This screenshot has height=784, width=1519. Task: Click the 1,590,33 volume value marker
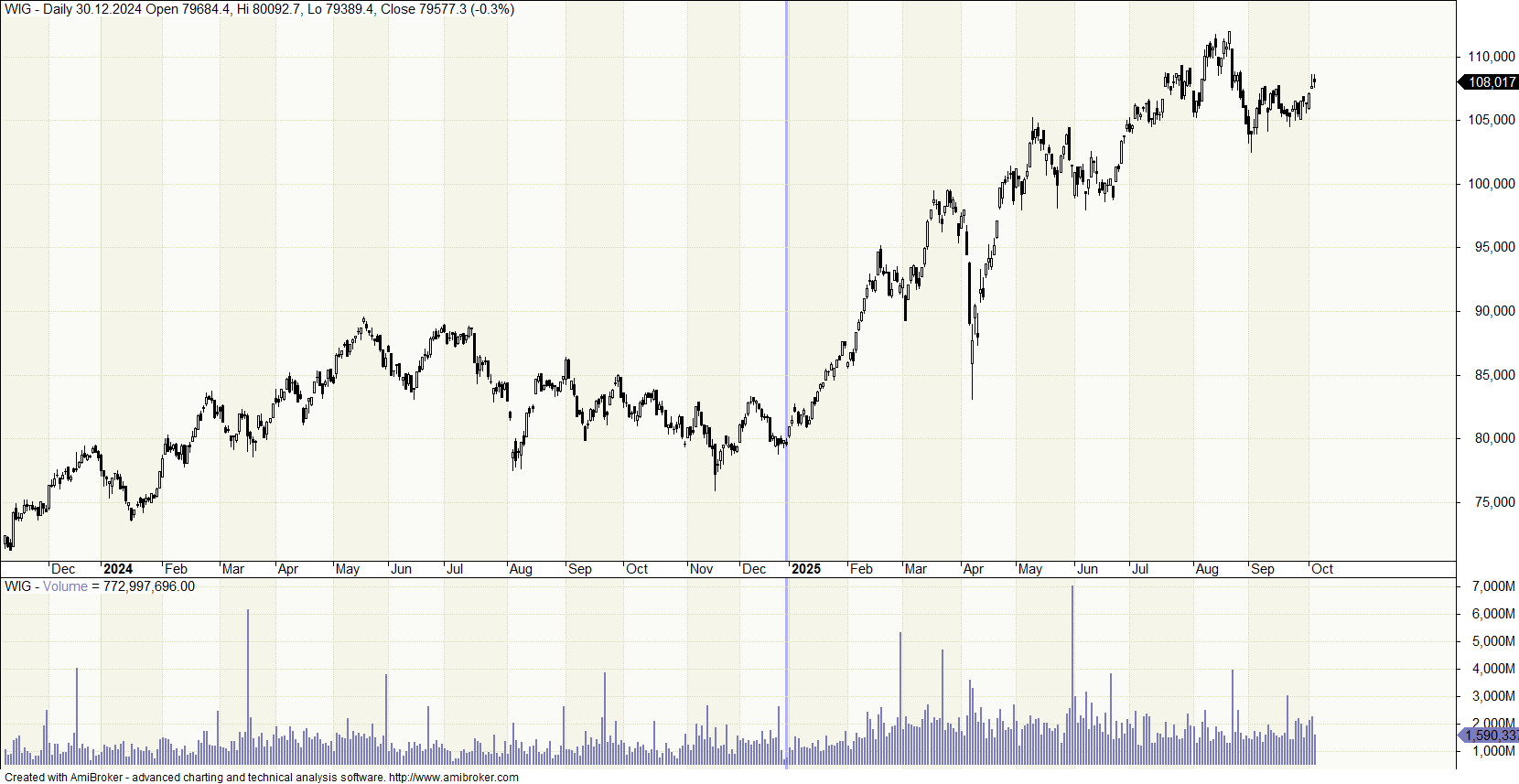point(1490,735)
